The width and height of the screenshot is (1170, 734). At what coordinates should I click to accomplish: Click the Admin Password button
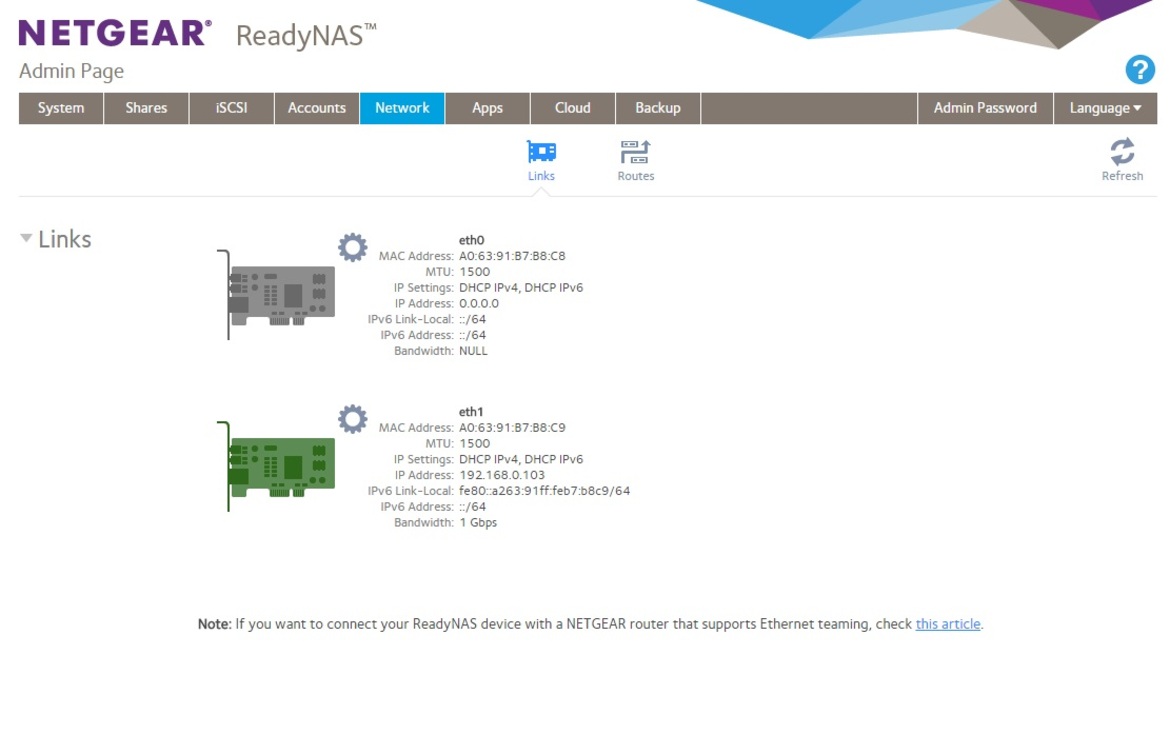coord(985,108)
